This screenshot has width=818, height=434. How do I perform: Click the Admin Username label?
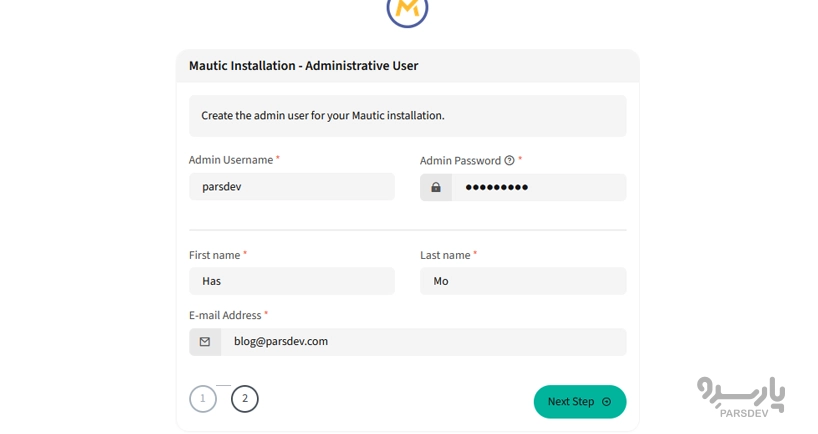[231, 160]
